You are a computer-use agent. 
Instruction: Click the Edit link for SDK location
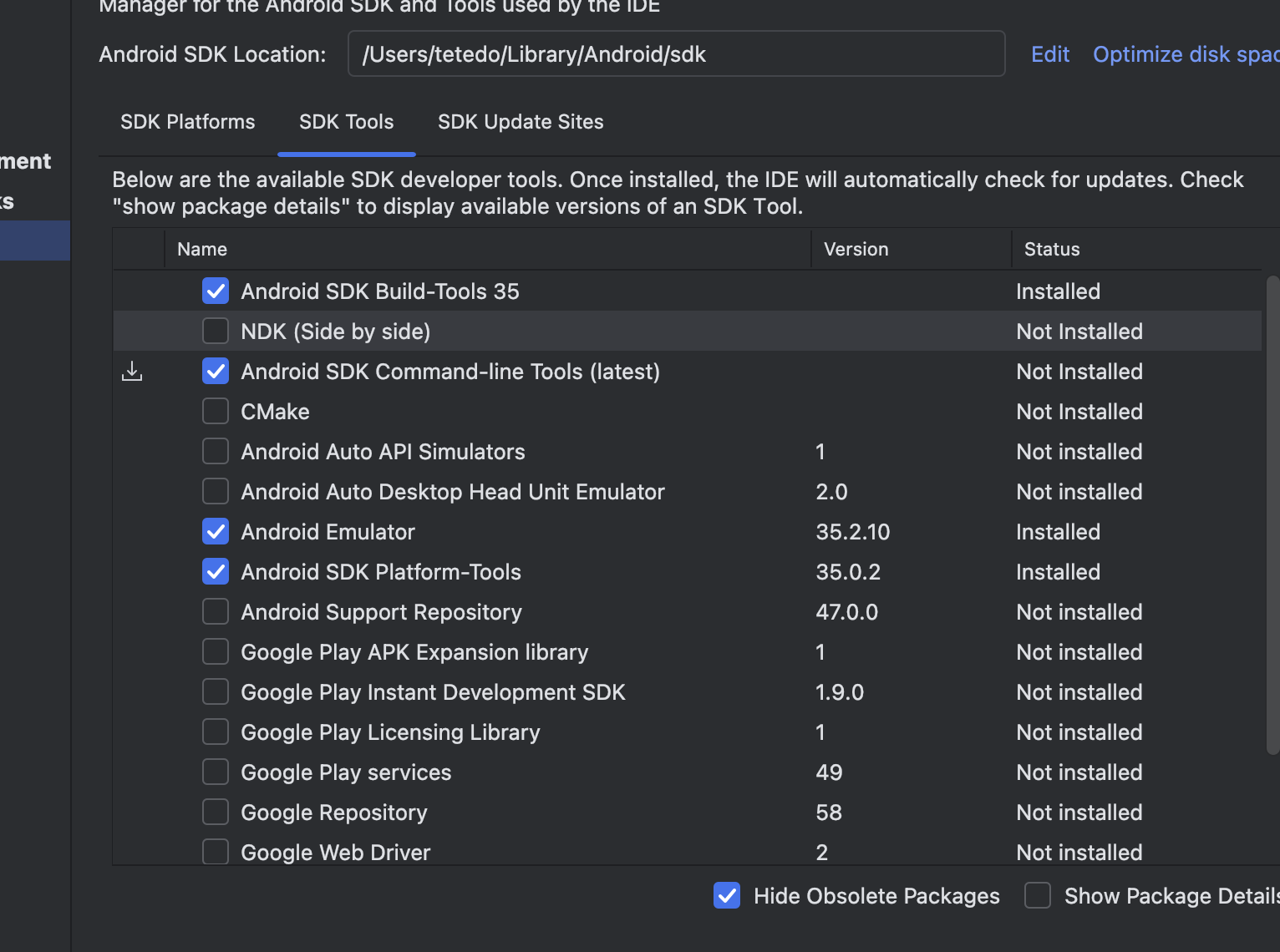tap(1050, 54)
